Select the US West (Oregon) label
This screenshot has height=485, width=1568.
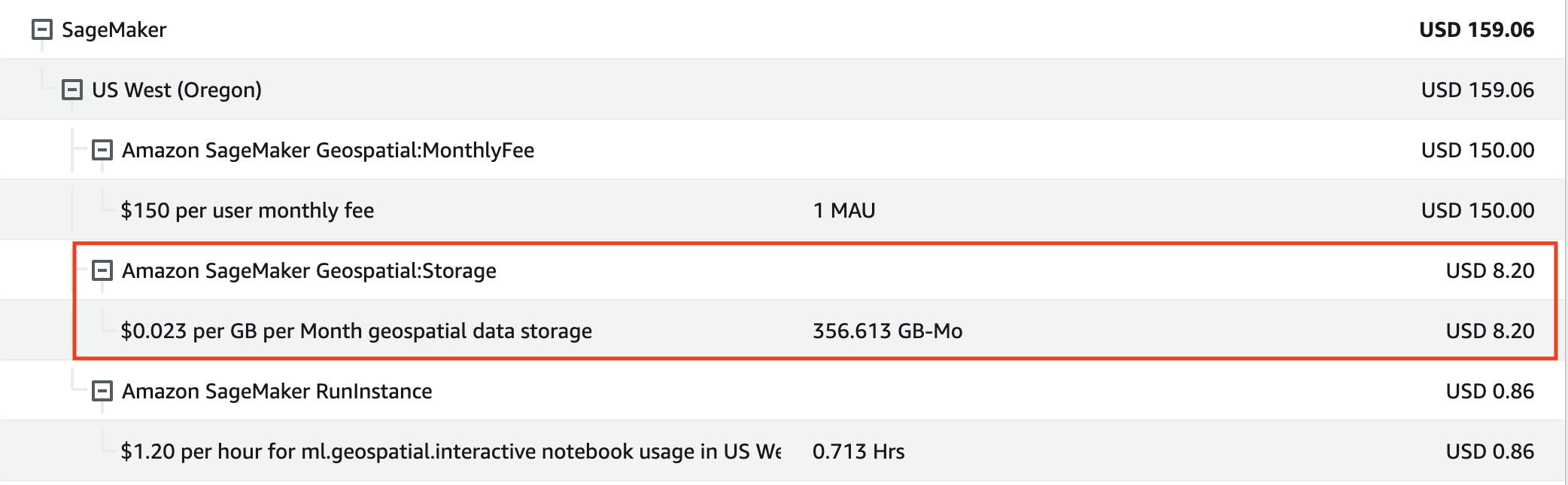177,90
